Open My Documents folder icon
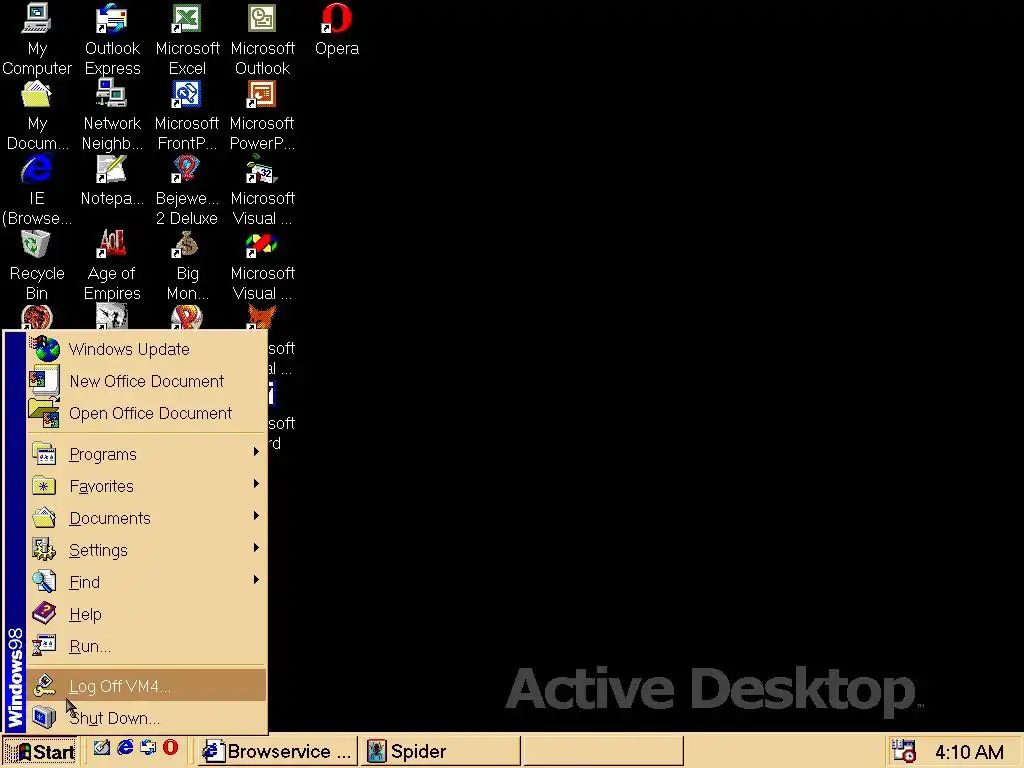The height and width of the screenshot is (768, 1024). (37, 115)
